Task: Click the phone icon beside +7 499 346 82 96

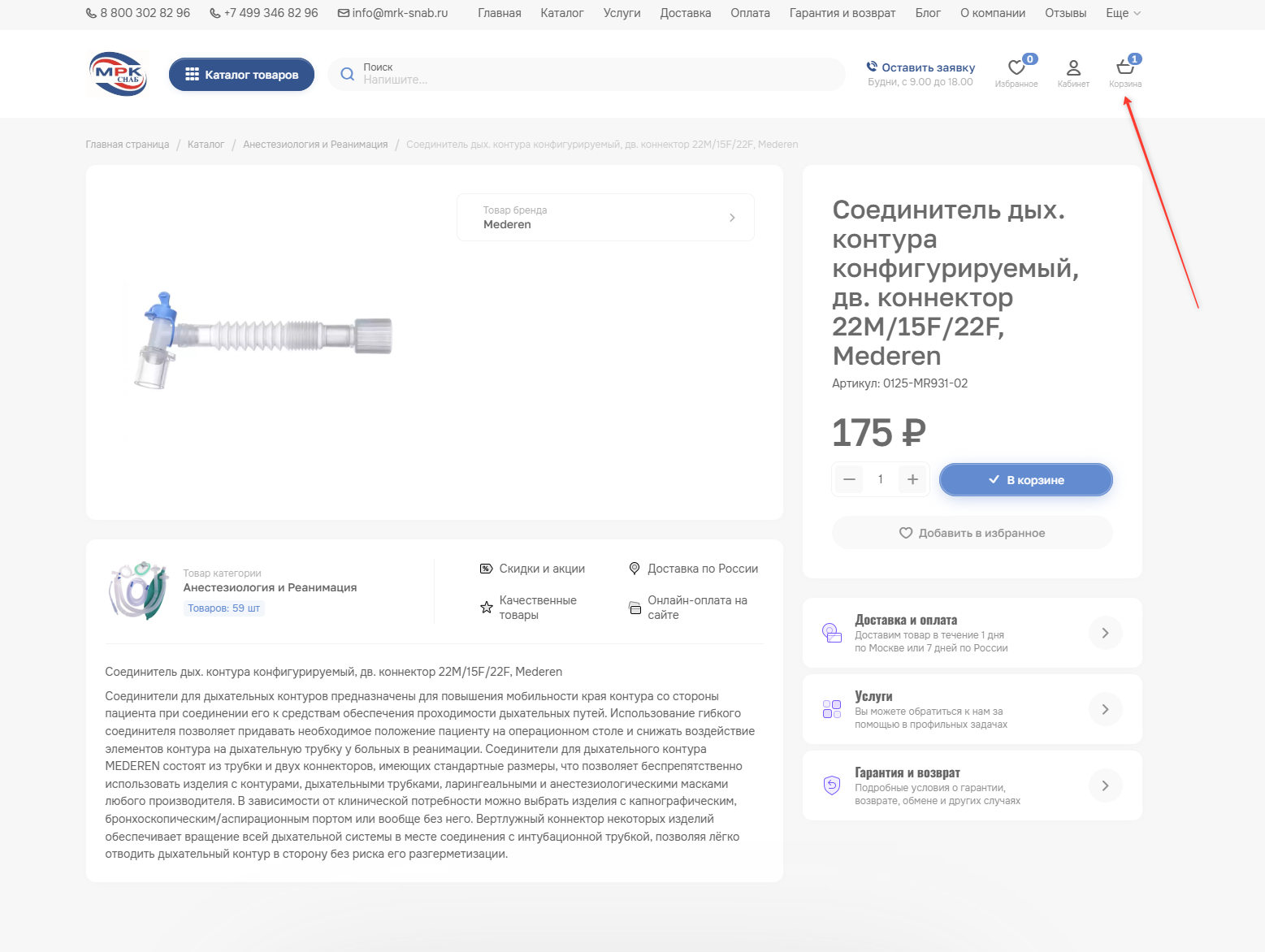Action: [215, 13]
